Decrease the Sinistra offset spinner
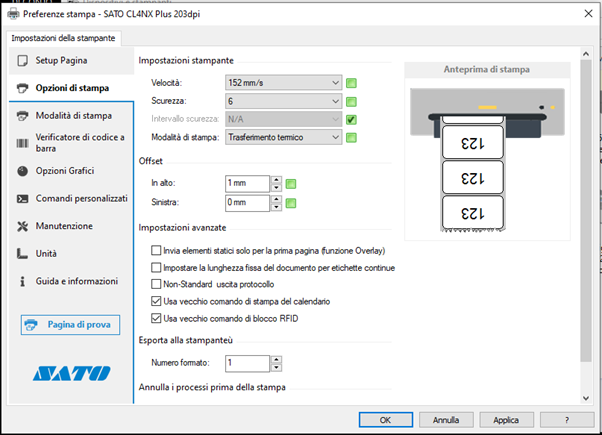Image resolution: width=602 pixels, height=435 pixels. tap(276, 207)
